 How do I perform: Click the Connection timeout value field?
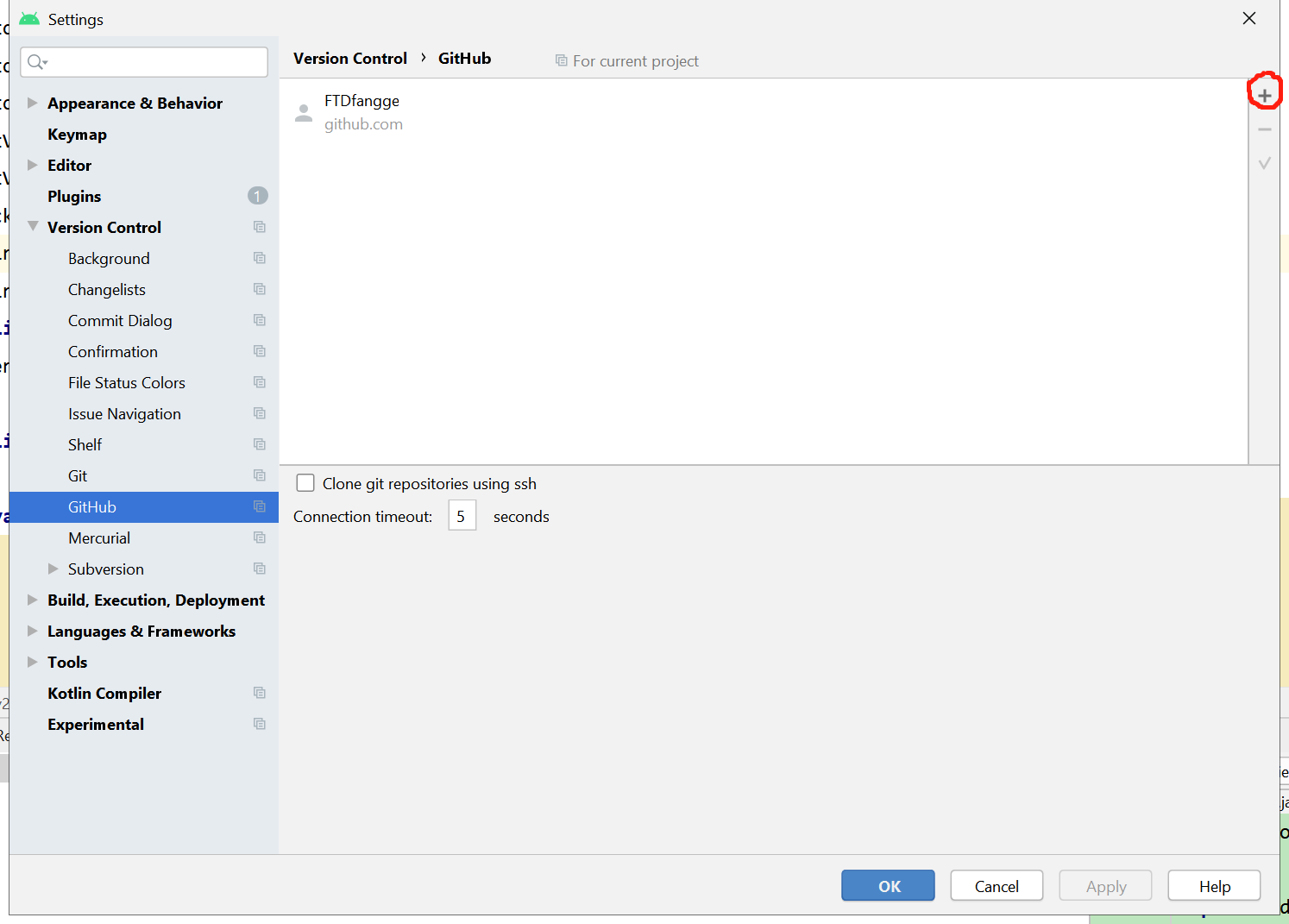(x=462, y=516)
